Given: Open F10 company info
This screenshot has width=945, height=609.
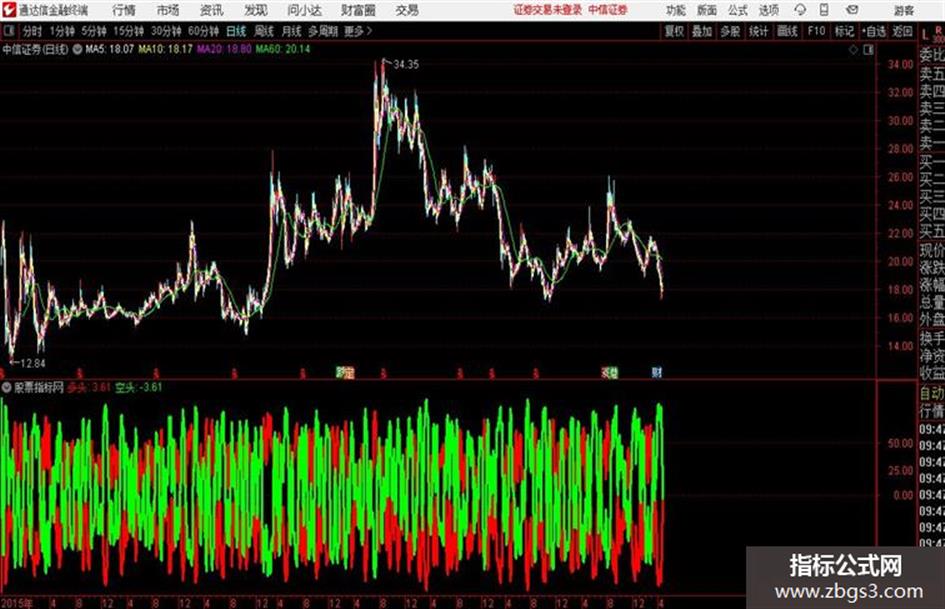Looking at the screenshot, I should (816, 31).
